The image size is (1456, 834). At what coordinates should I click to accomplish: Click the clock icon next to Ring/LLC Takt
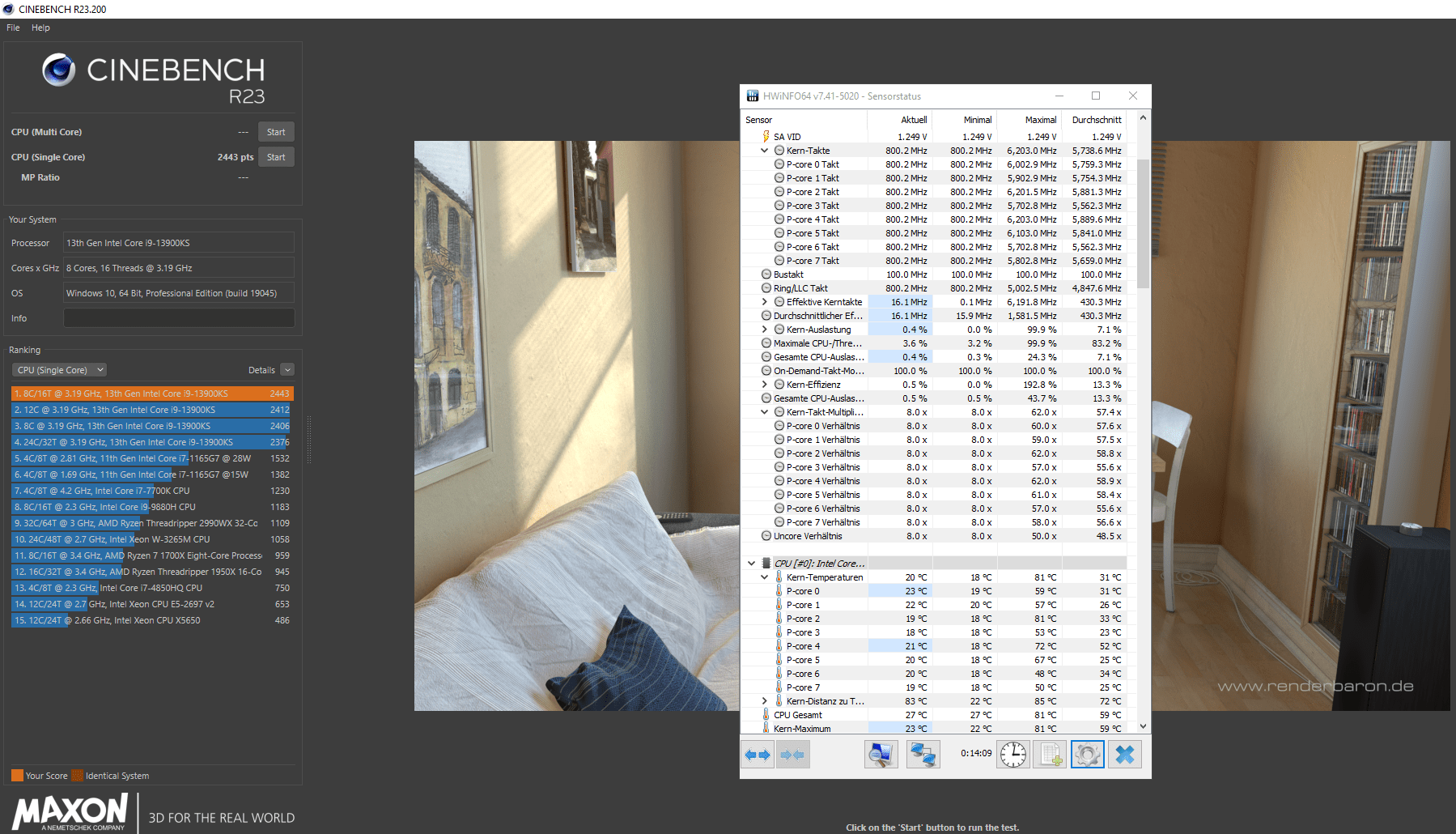766,288
